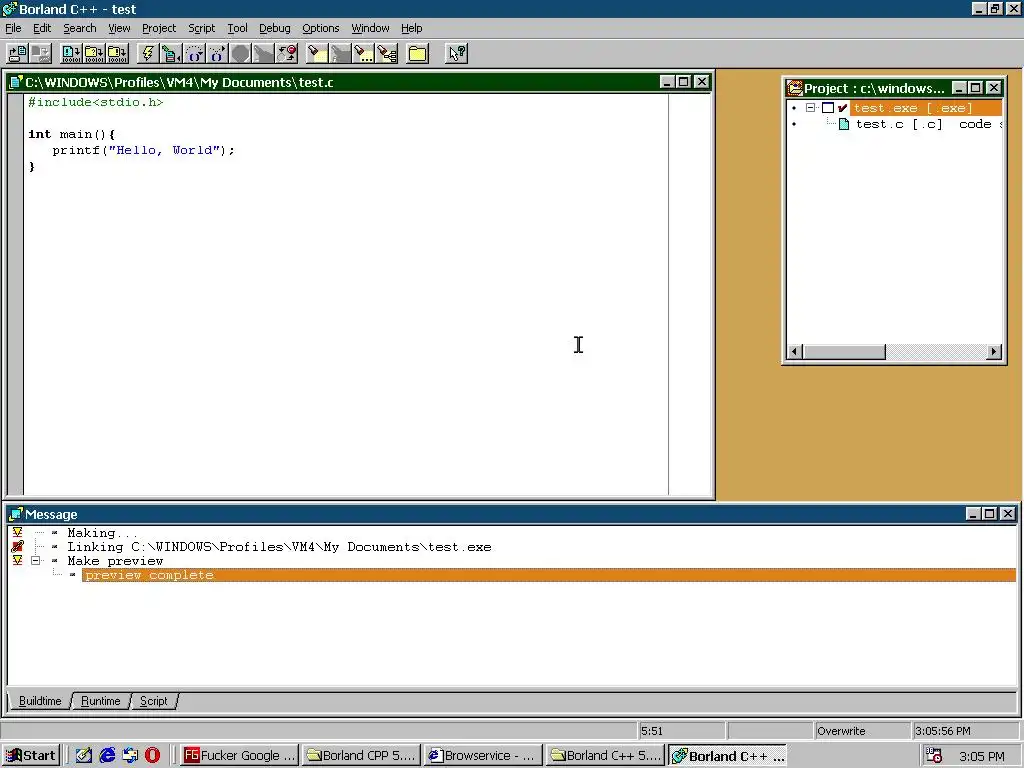This screenshot has width=1024, height=768.
Task: Collapse the Make preview node in Message window
Action: 36,561
